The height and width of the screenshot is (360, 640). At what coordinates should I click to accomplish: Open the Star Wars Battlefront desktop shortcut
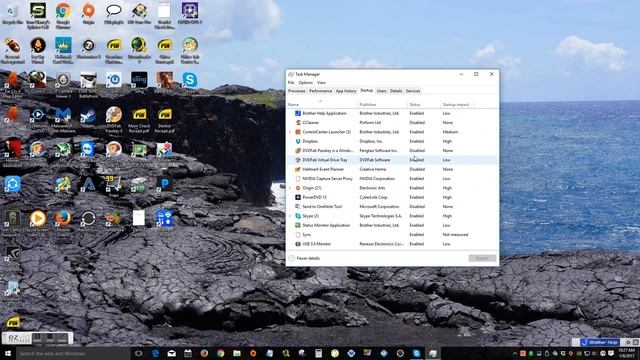(x=88, y=86)
